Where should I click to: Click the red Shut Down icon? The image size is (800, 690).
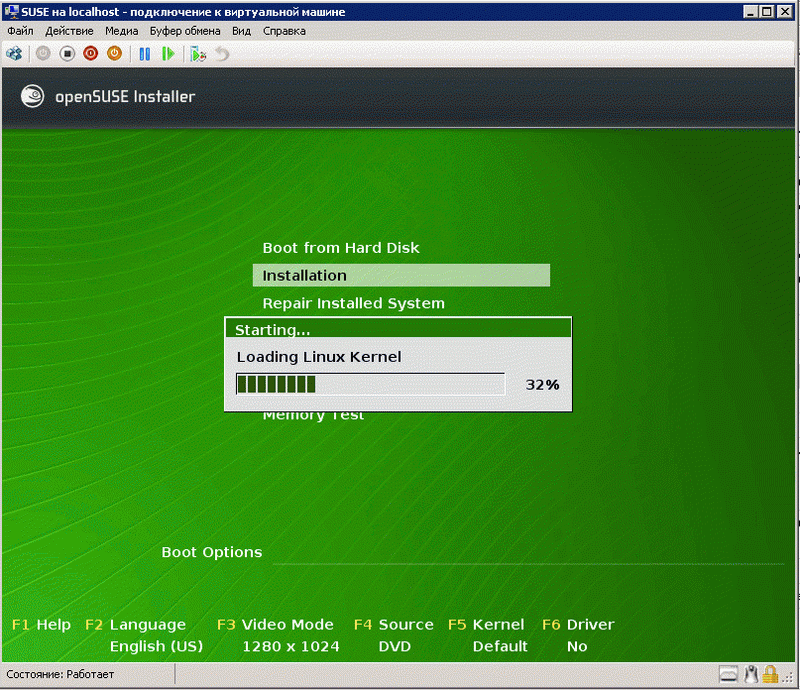[91, 54]
